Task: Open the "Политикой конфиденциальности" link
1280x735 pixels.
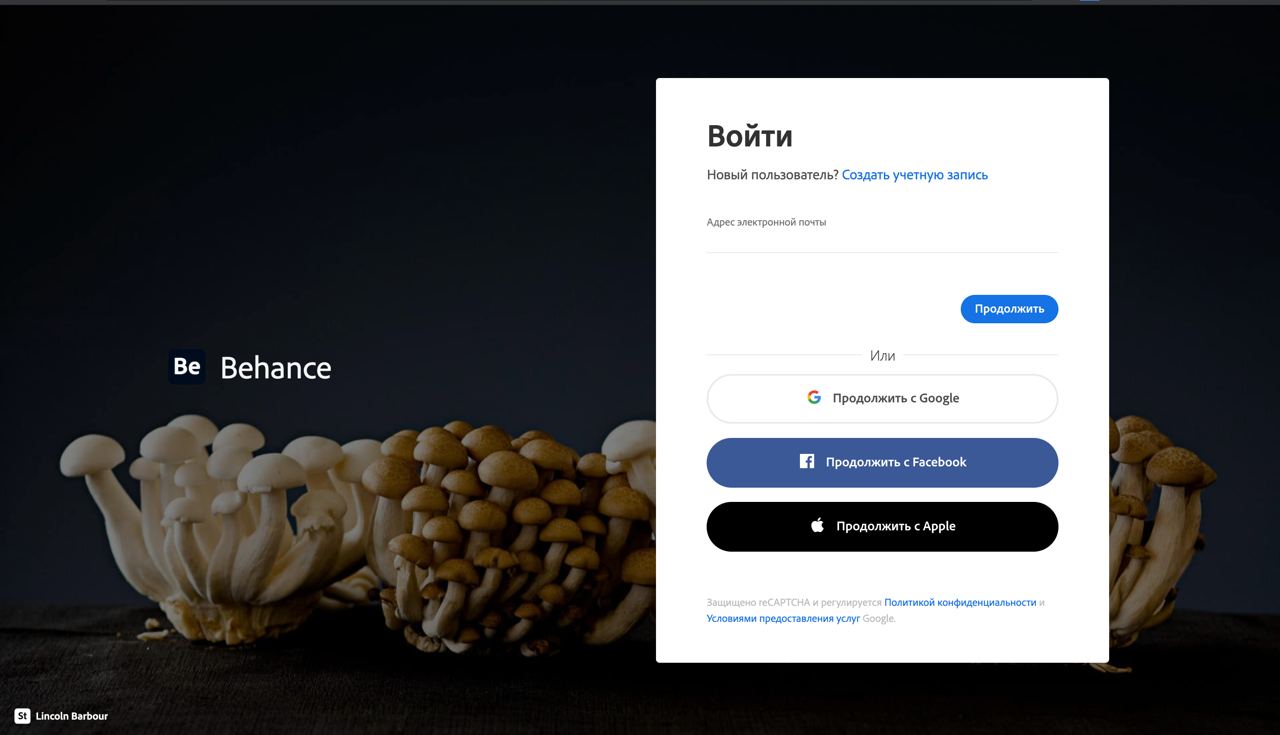Action: click(x=960, y=602)
